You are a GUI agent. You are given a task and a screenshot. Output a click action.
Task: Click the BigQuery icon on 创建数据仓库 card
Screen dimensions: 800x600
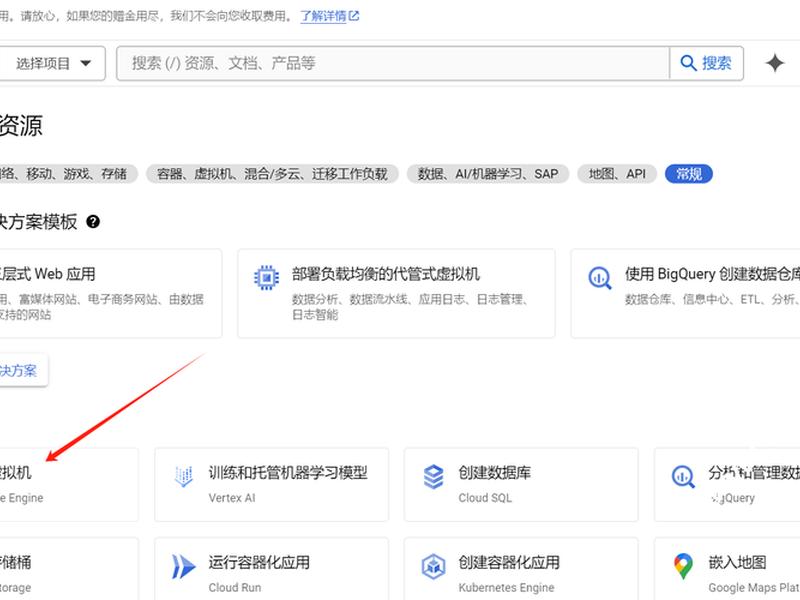[599, 278]
